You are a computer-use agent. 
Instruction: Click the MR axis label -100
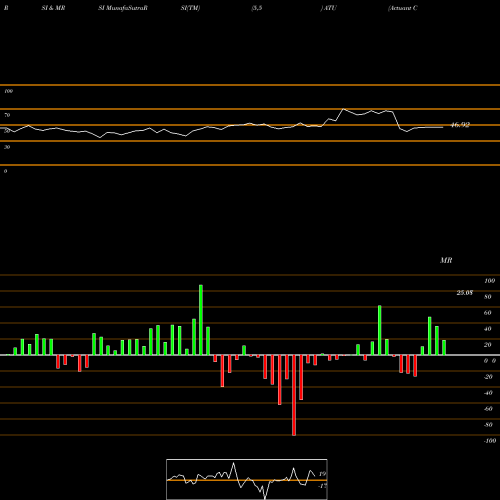pos(490,441)
